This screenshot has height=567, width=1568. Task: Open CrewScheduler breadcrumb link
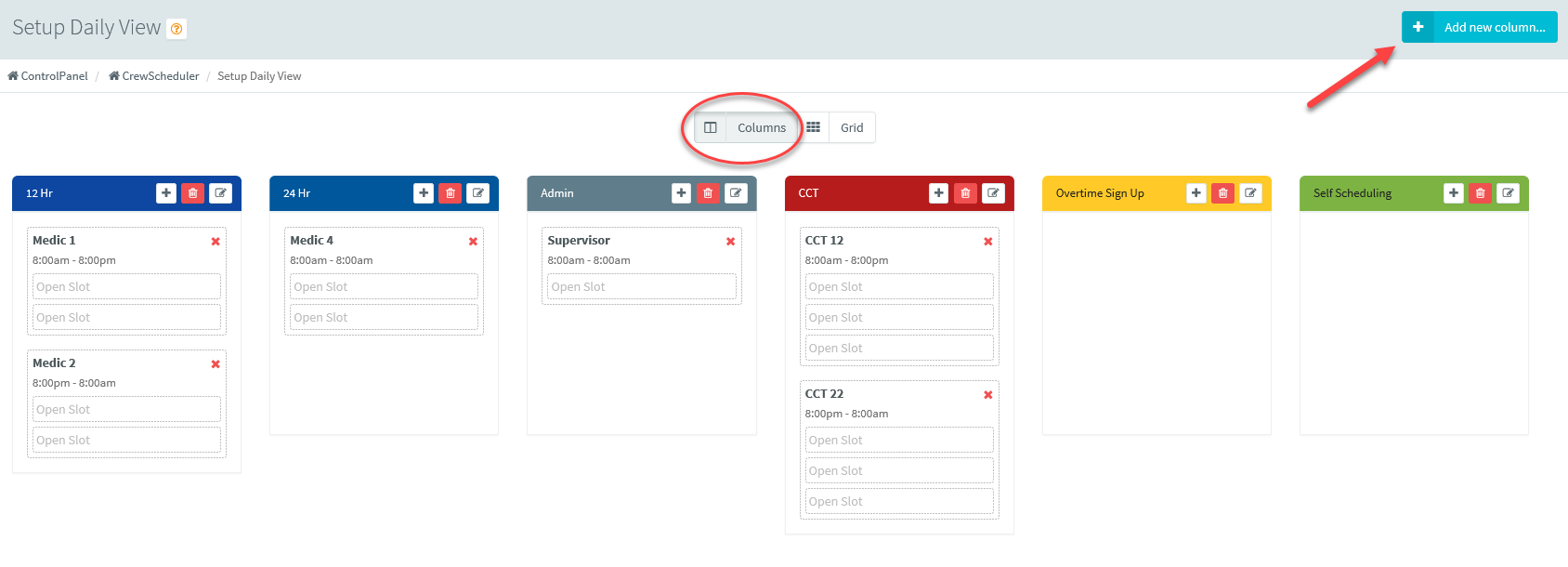tap(154, 76)
